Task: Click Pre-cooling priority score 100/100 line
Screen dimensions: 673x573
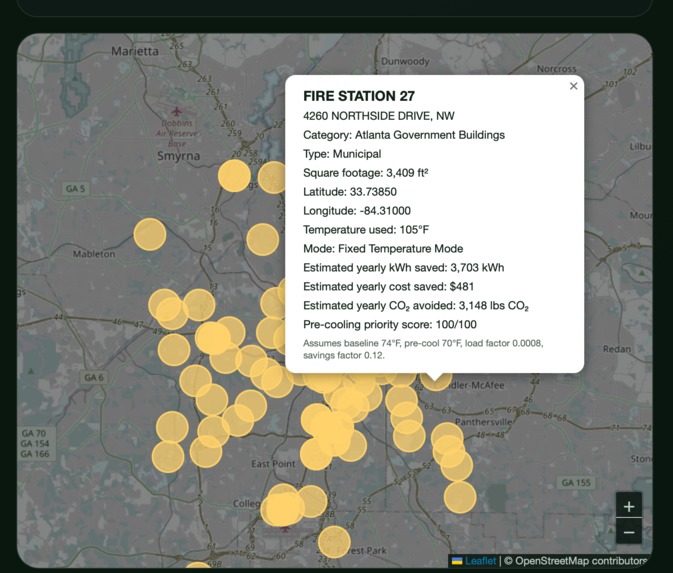Action: 389,324
